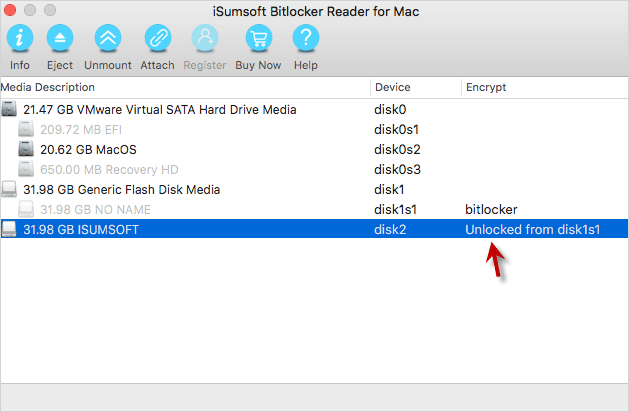The image size is (629, 412).
Task: Select the 31.98 GB Generic Flash Disk Media
Action: pyautogui.click(x=314, y=189)
